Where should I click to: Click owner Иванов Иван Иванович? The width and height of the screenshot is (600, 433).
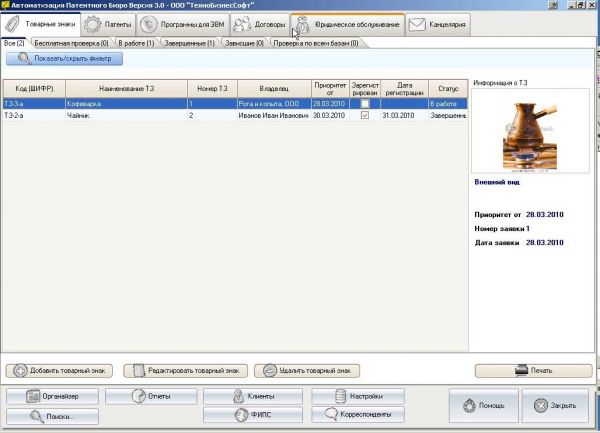(274, 115)
